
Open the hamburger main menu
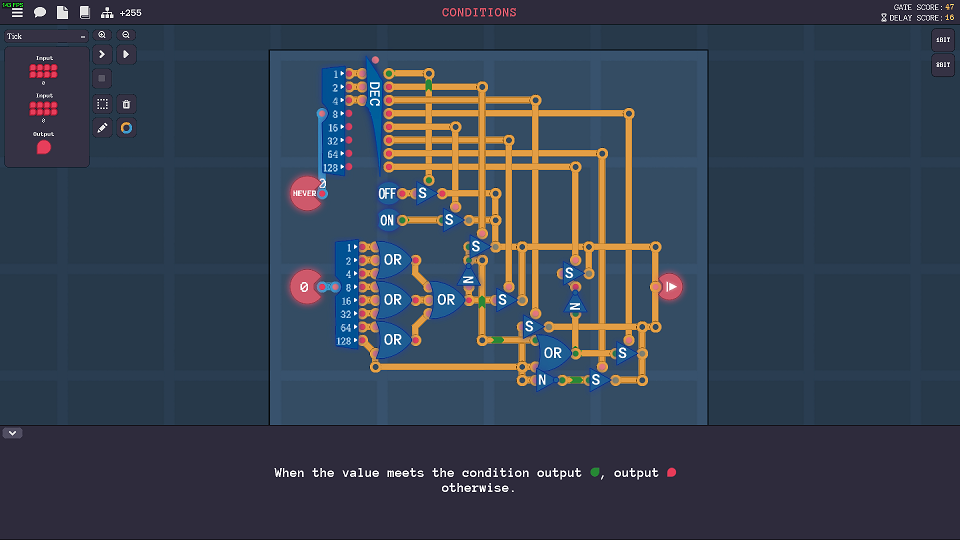tap(17, 13)
